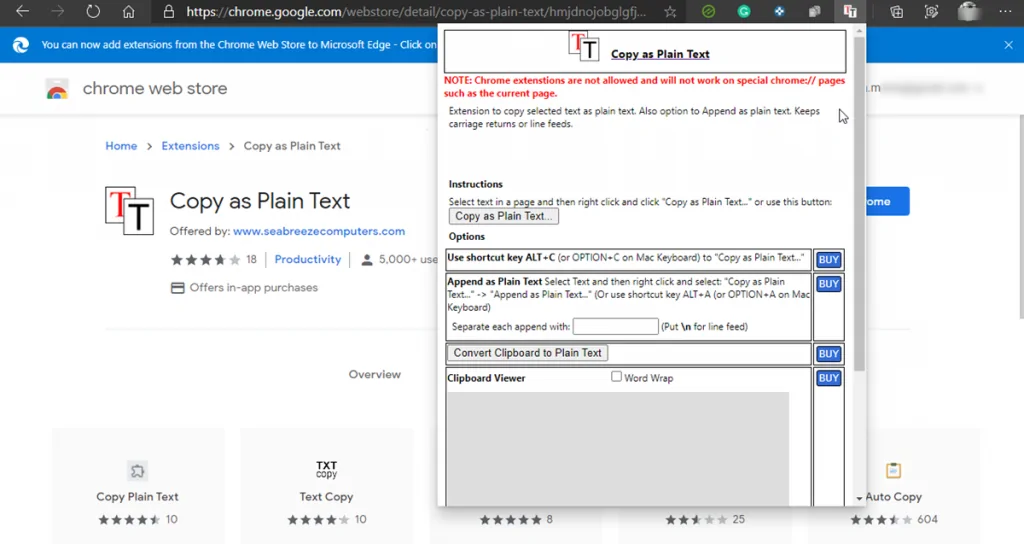Click the Auto Copy card title
Screen dimensions: 1024x544
coord(893,497)
